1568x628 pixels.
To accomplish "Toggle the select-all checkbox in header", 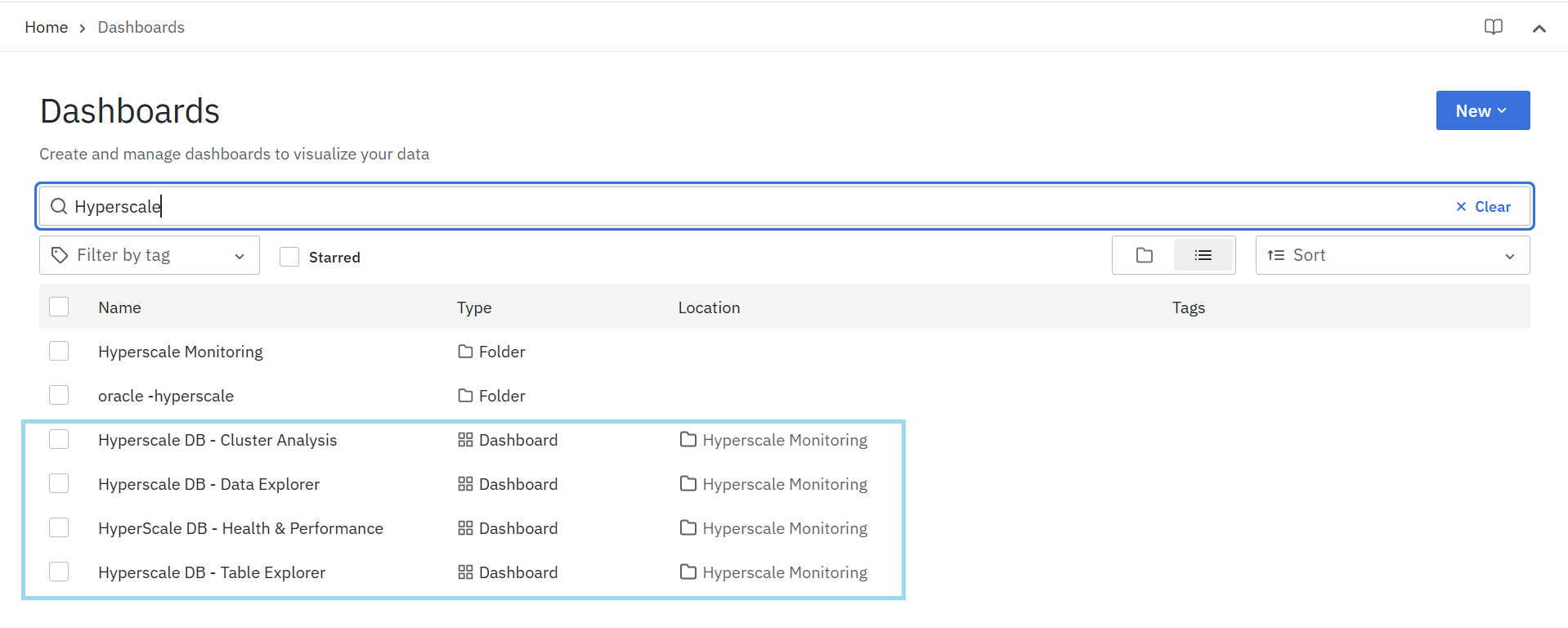I will [59, 307].
